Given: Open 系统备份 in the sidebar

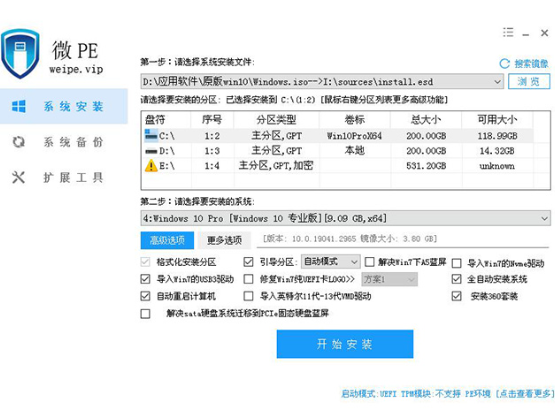Looking at the screenshot, I should 64,142.
